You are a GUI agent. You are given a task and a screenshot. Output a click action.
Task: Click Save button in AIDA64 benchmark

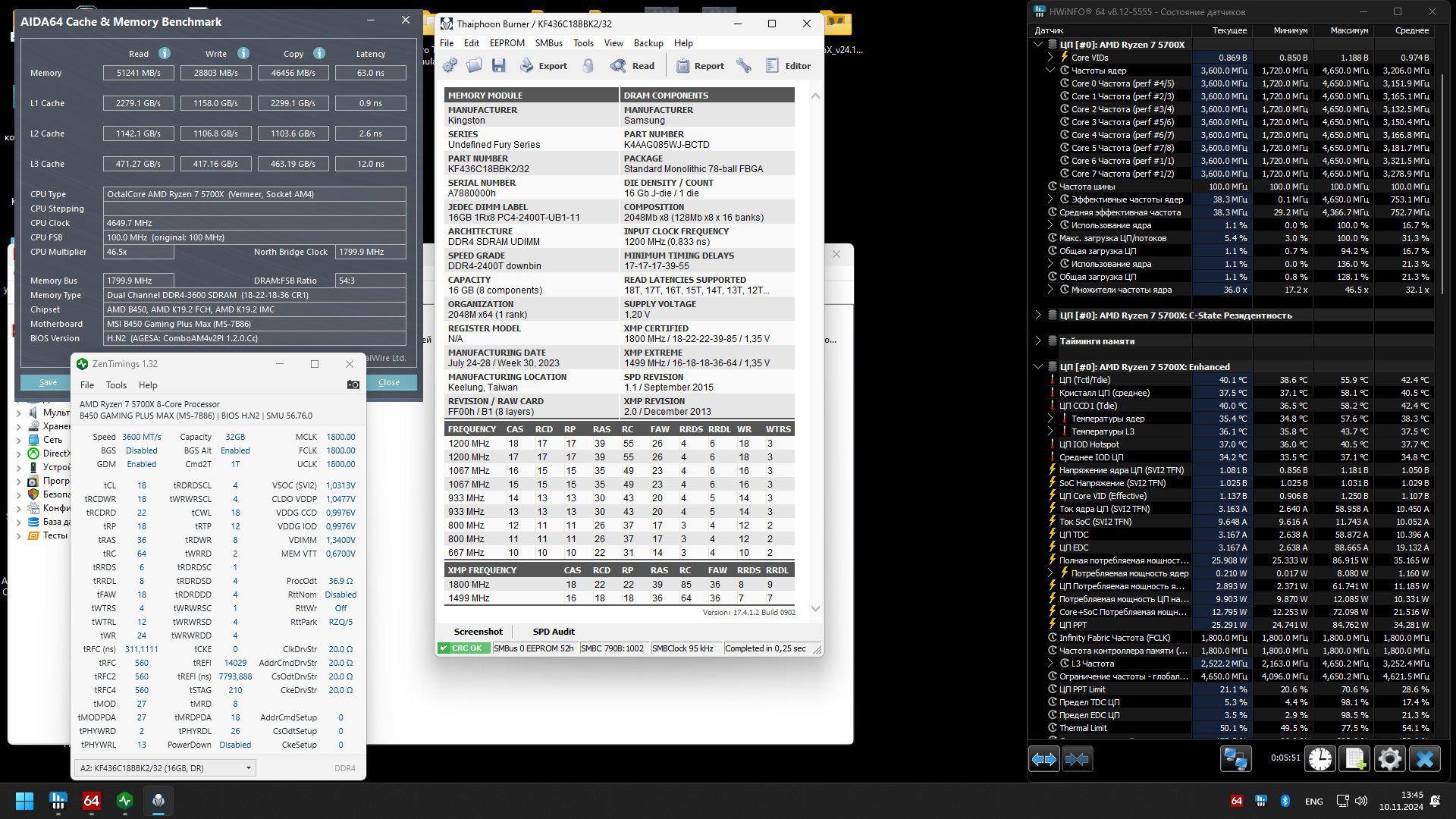pos(48,382)
